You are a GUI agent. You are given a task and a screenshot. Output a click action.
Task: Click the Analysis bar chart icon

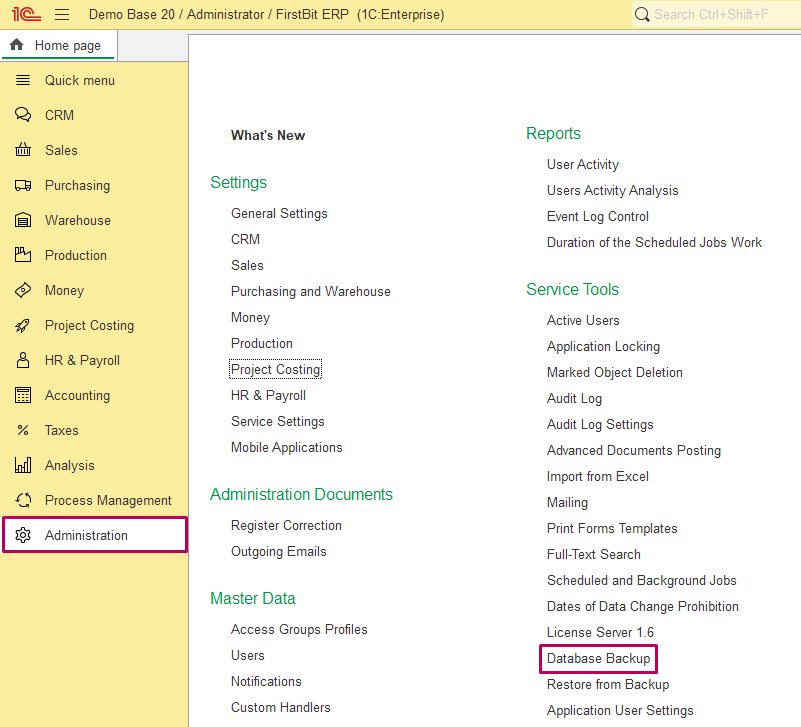(23, 465)
